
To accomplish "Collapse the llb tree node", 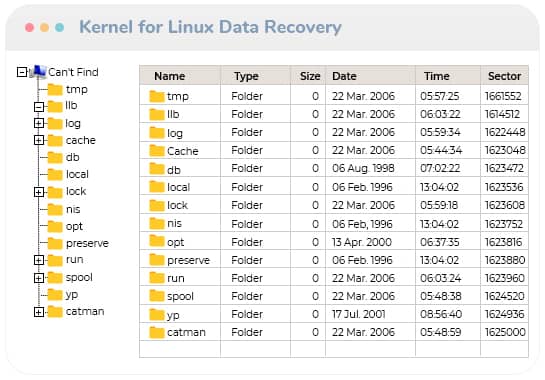I will 39,107.
